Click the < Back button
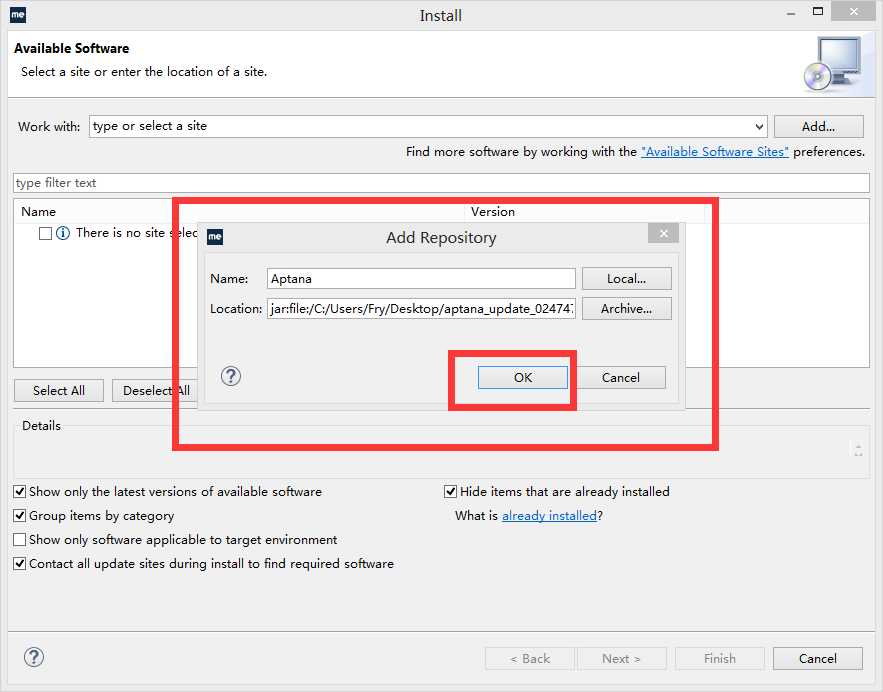The width and height of the screenshot is (883, 692). click(x=530, y=659)
